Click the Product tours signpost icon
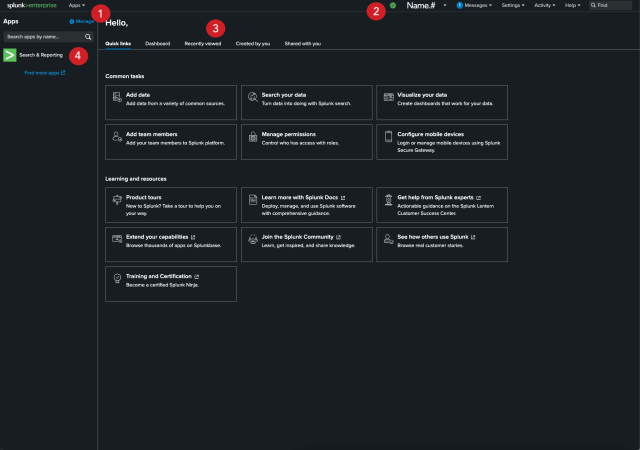 117,200
